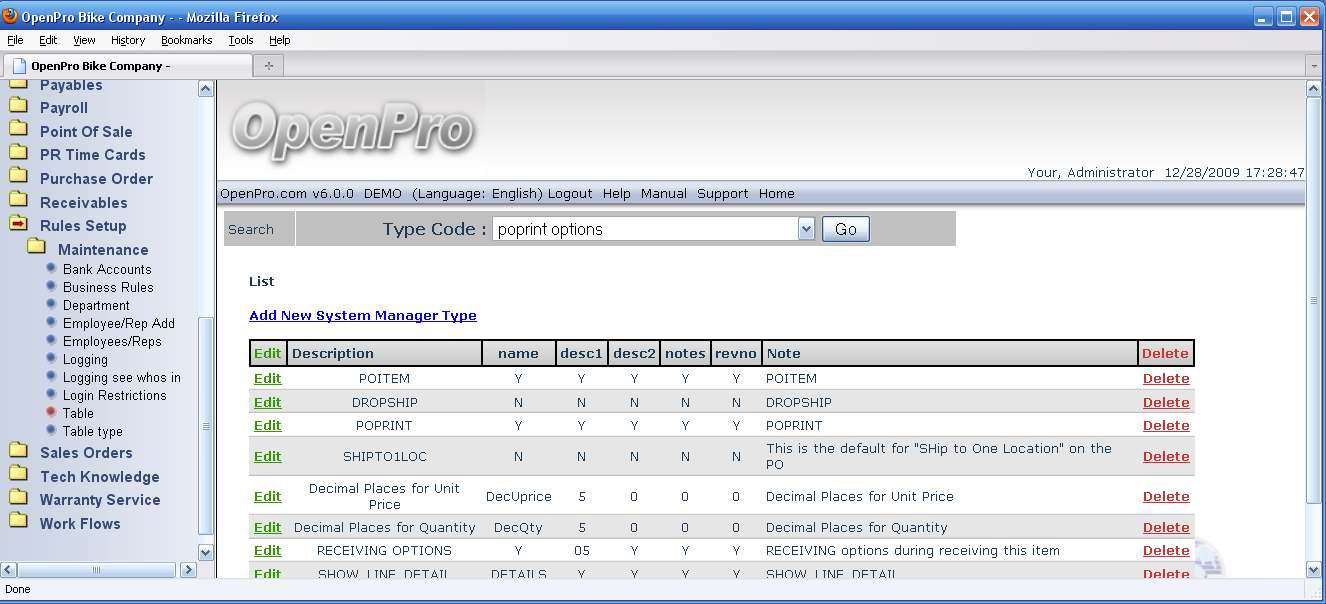The width and height of the screenshot is (1326, 604).
Task: Click the Rules Setup open folder icon
Action: (18, 224)
